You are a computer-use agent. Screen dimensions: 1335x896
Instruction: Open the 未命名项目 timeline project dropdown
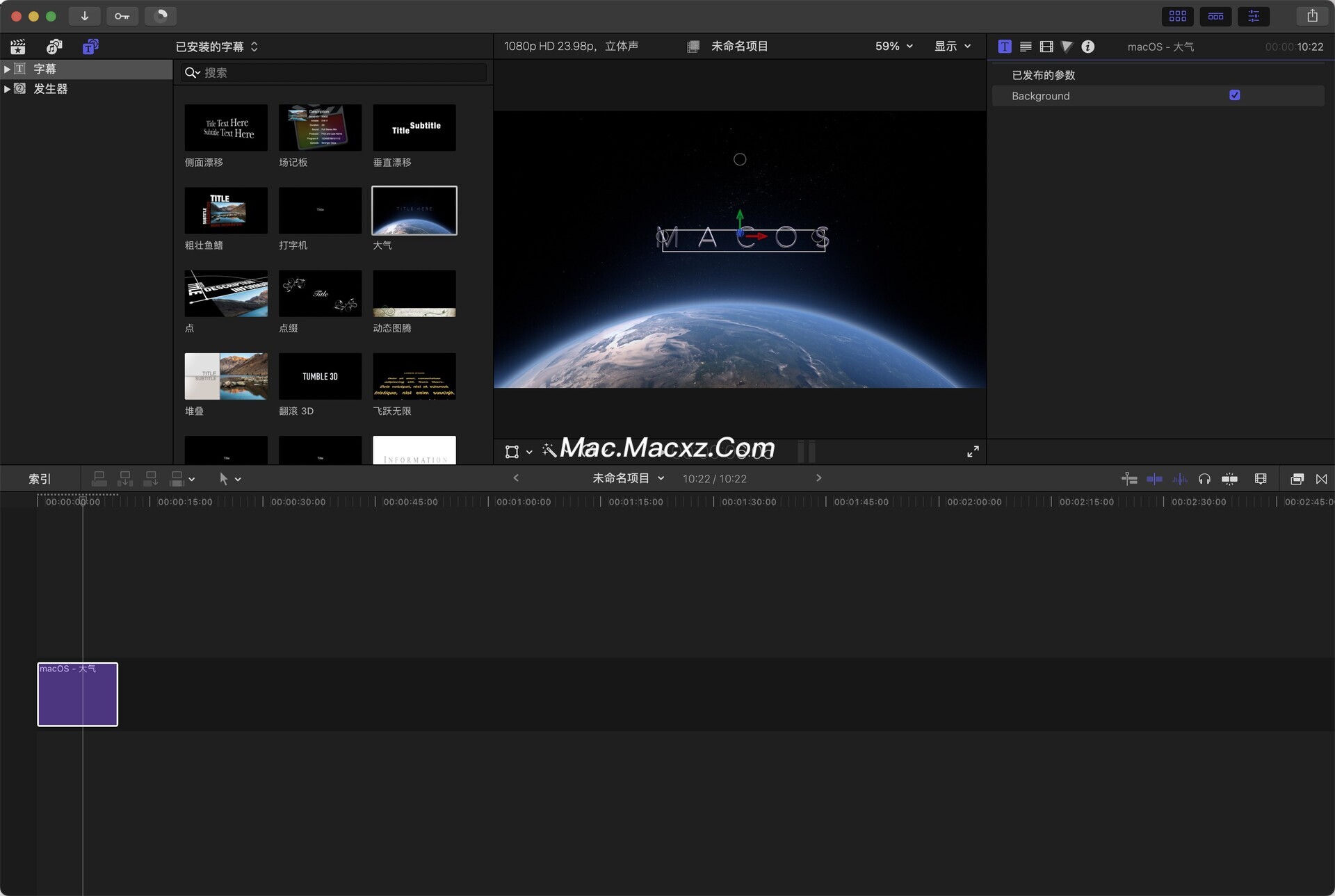coord(628,478)
